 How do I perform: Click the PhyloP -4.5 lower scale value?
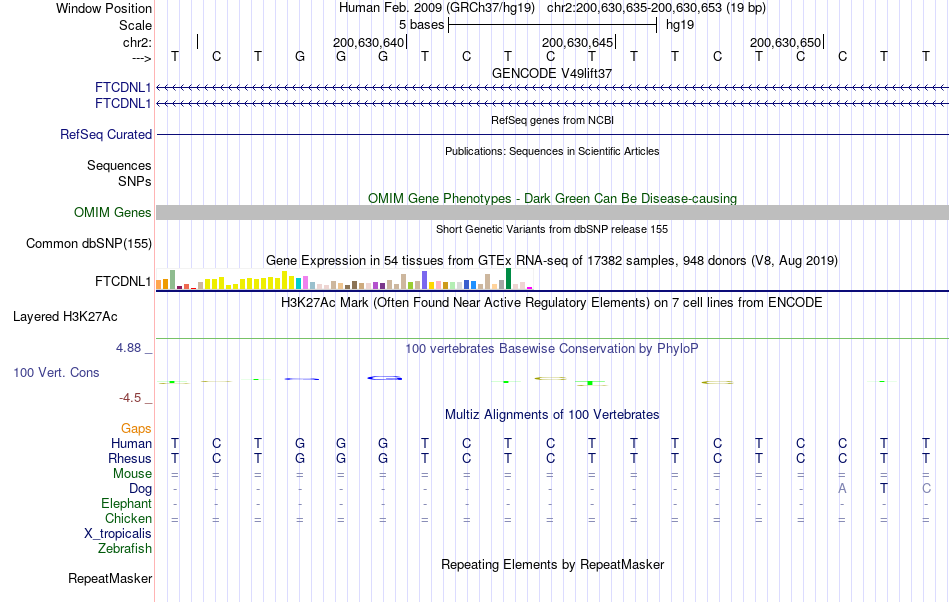point(130,398)
